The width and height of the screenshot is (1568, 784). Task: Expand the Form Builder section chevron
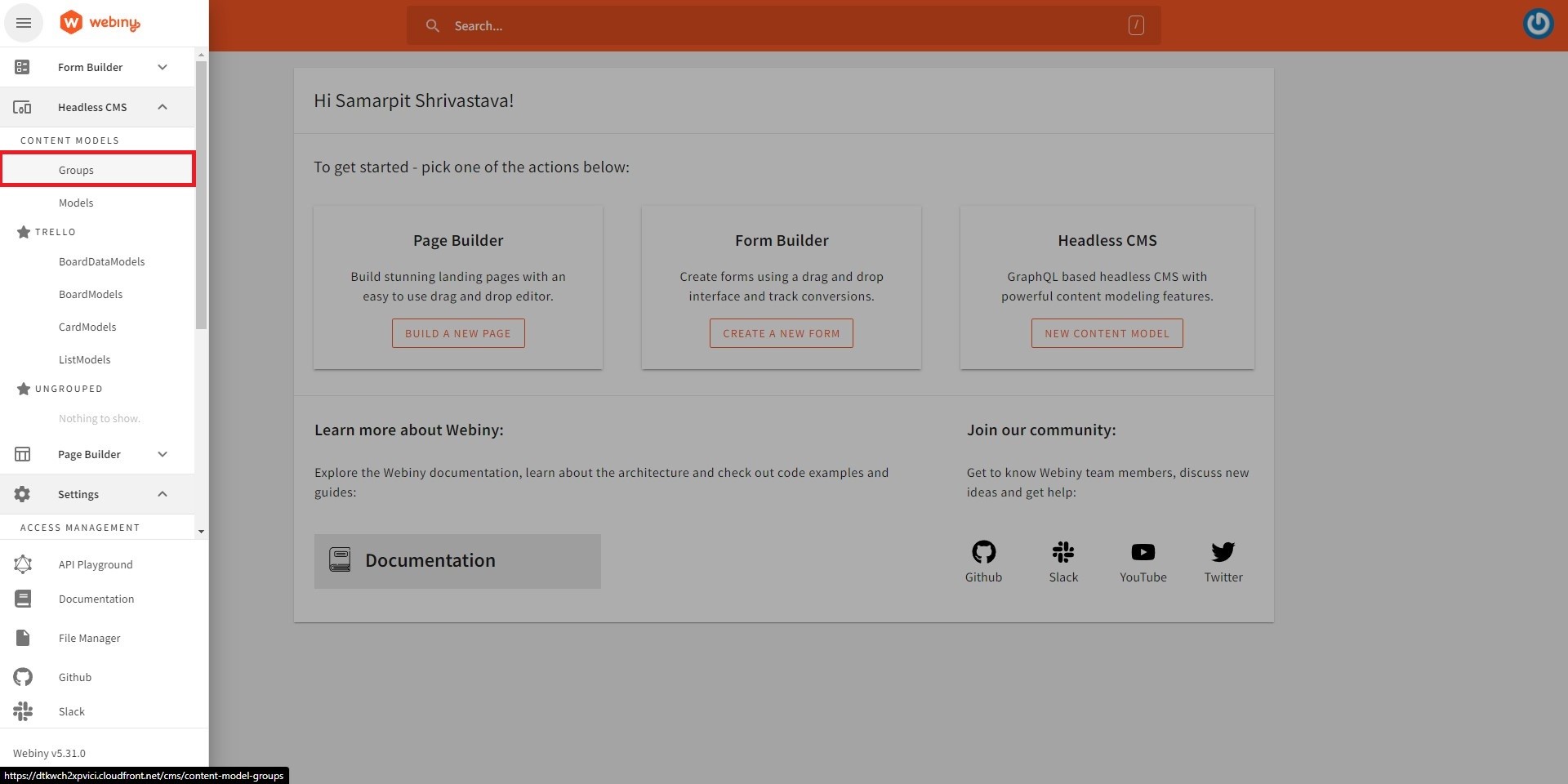[x=163, y=67]
